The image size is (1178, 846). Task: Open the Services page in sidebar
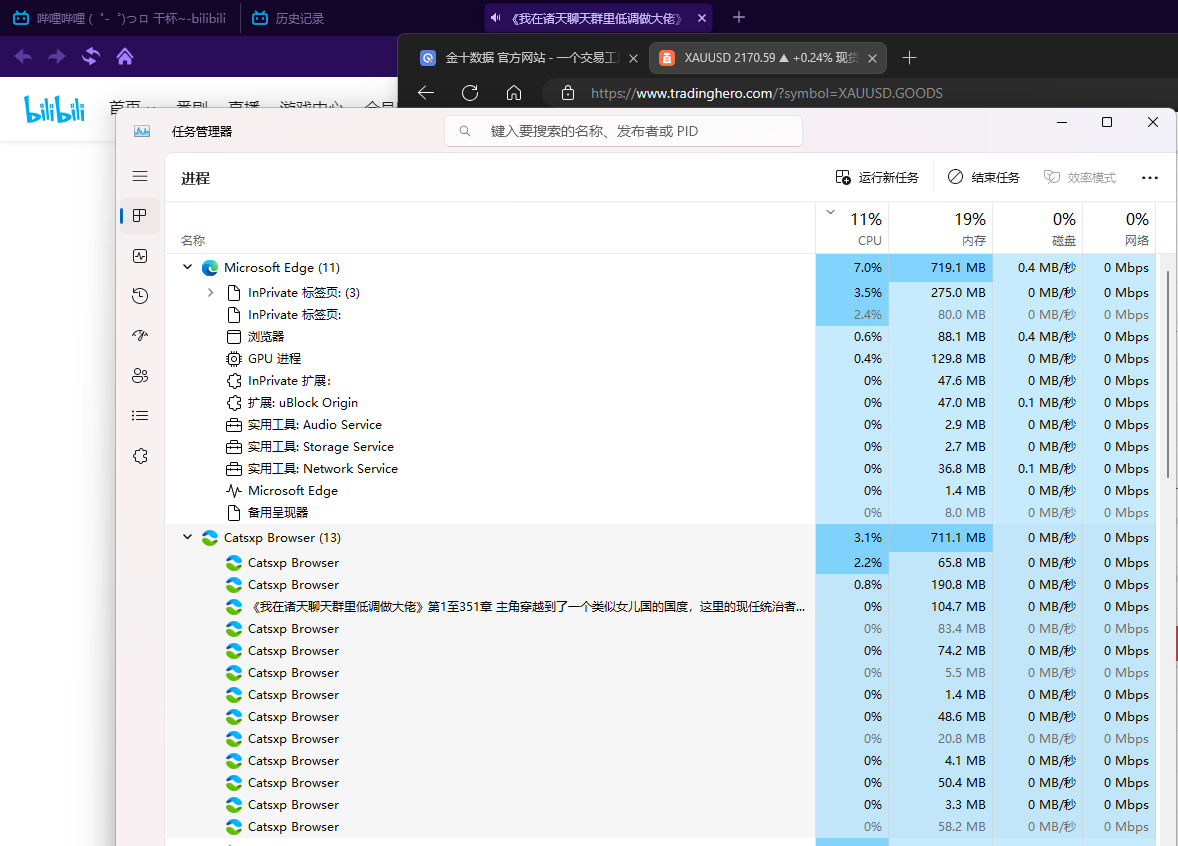point(140,456)
